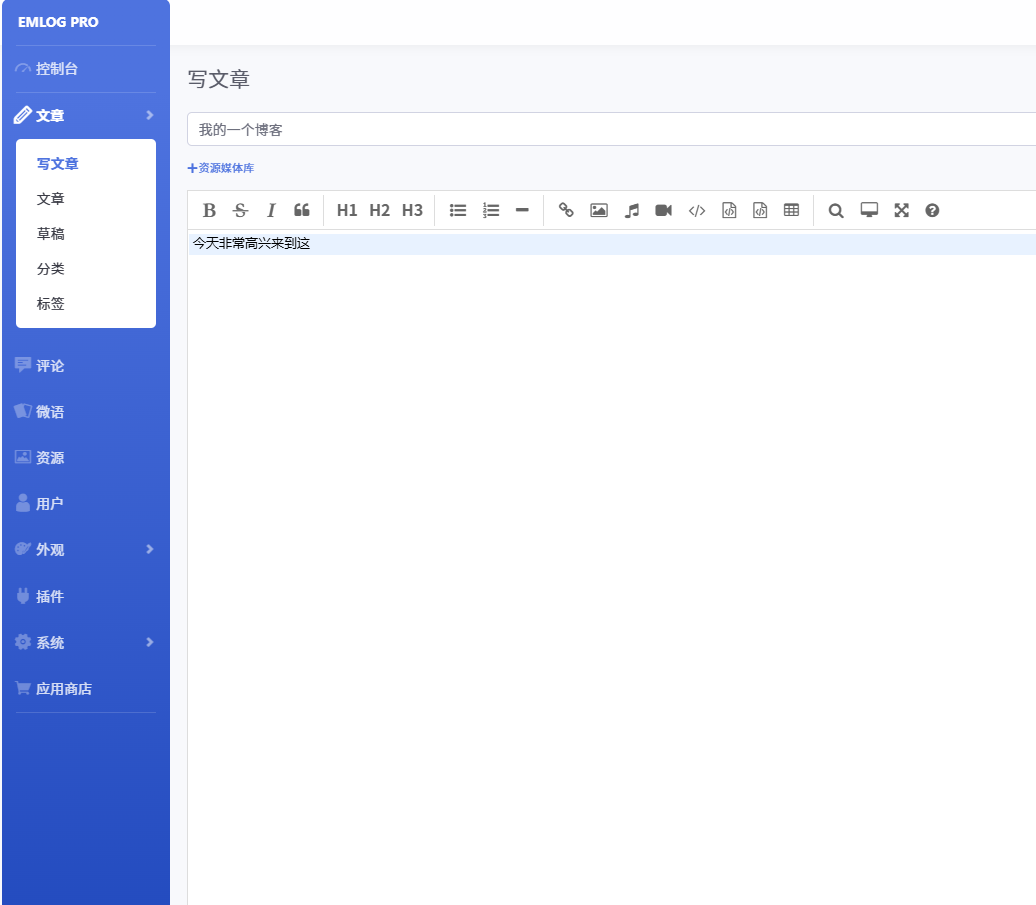Insert a table into the article
1036x905 pixels.
[791, 210]
